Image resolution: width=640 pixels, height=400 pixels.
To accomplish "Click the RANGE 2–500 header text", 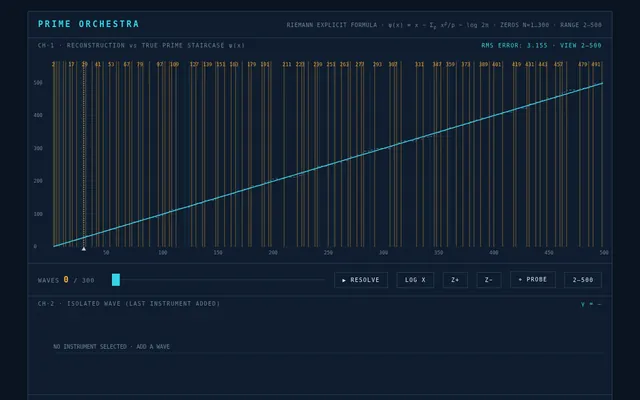I will tap(581, 25).
